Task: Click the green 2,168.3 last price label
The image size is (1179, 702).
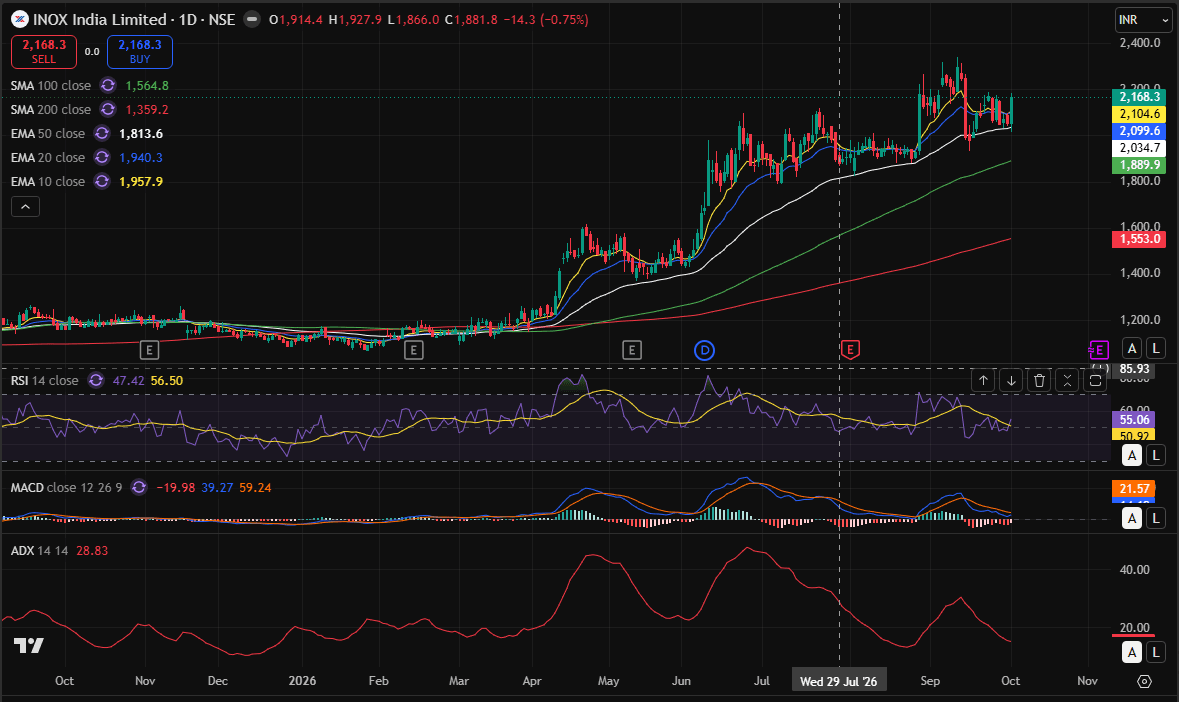Action: [1139, 97]
